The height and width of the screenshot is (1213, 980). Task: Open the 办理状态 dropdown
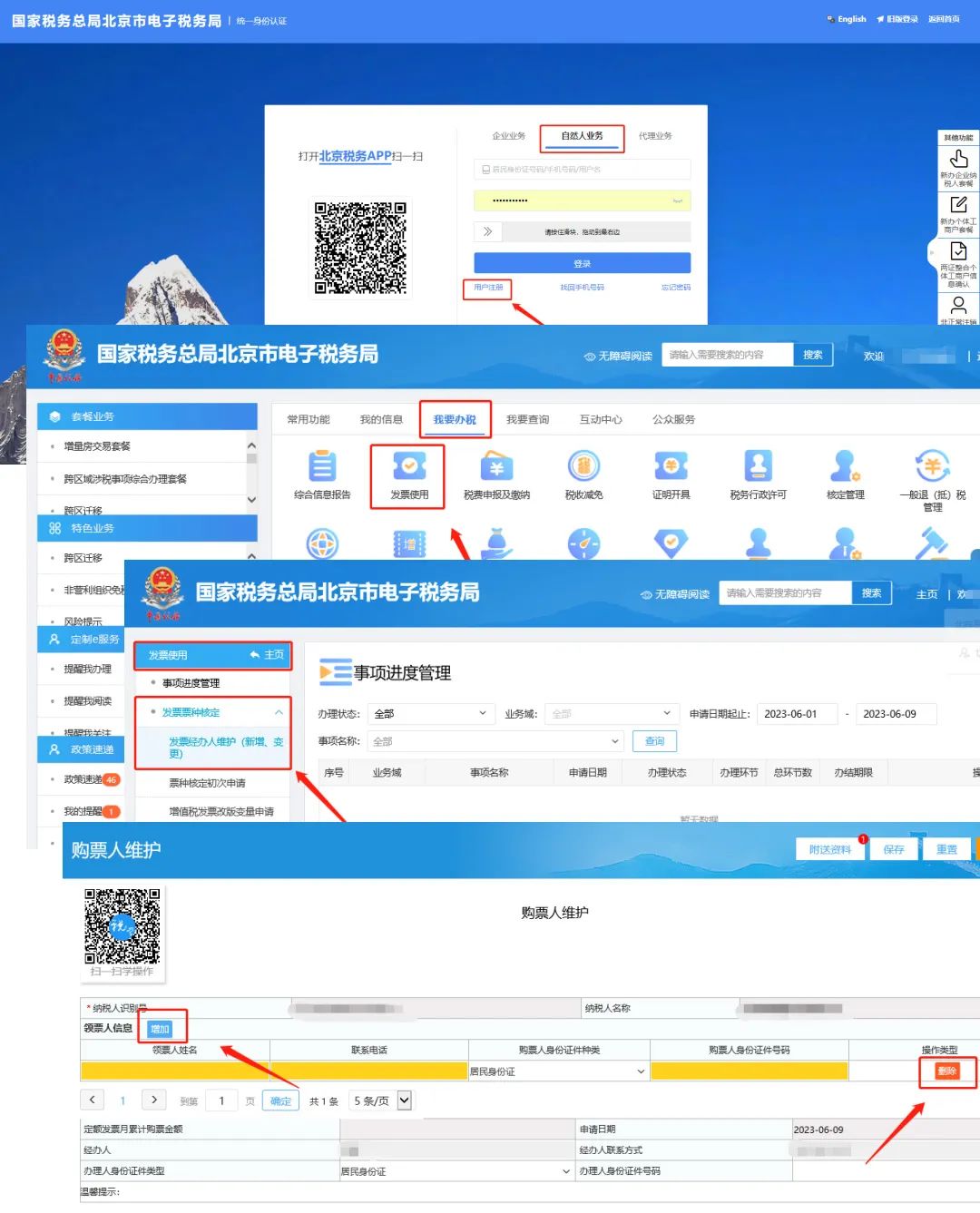click(x=431, y=714)
